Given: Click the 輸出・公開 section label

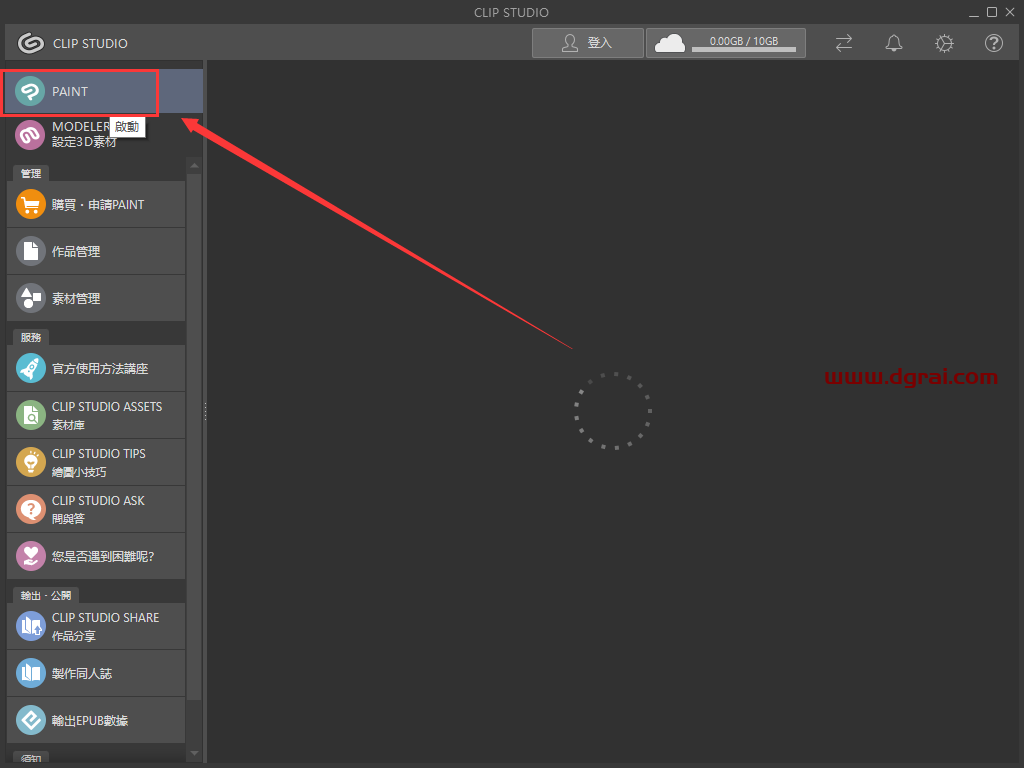Looking at the screenshot, I should point(46,596).
